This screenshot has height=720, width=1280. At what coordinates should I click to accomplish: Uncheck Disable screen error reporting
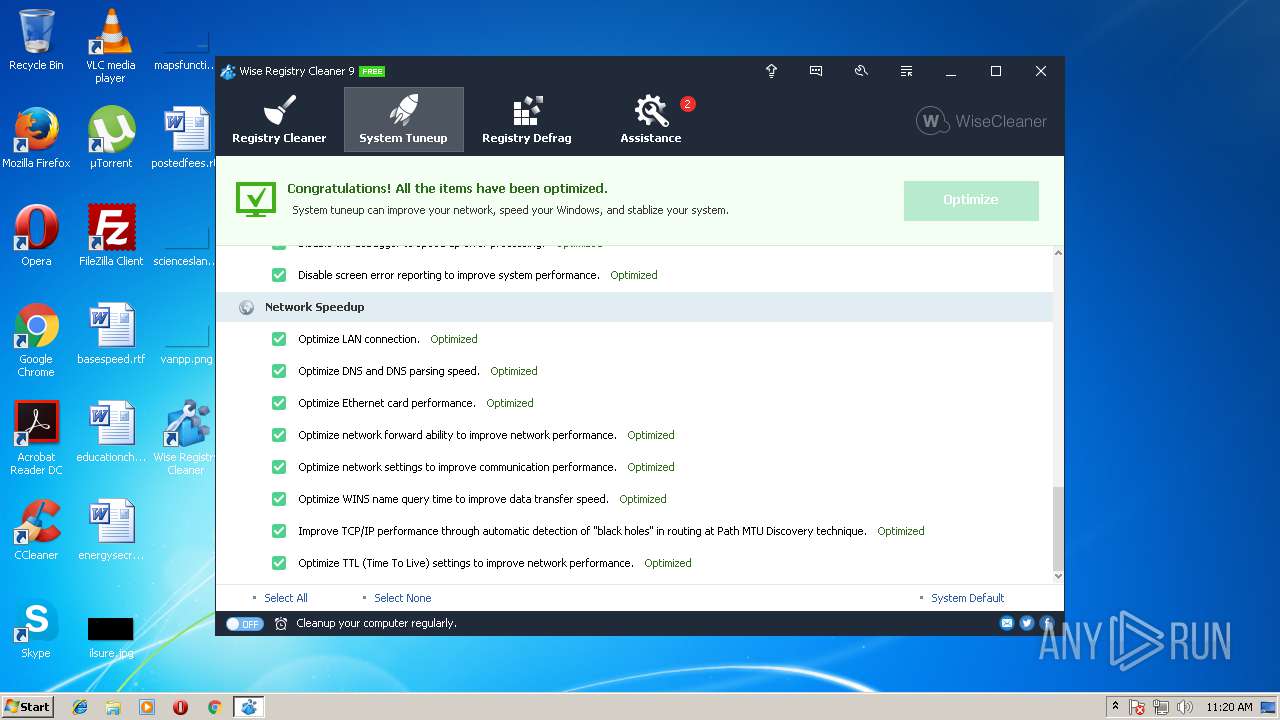pyautogui.click(x=279, y=275)
